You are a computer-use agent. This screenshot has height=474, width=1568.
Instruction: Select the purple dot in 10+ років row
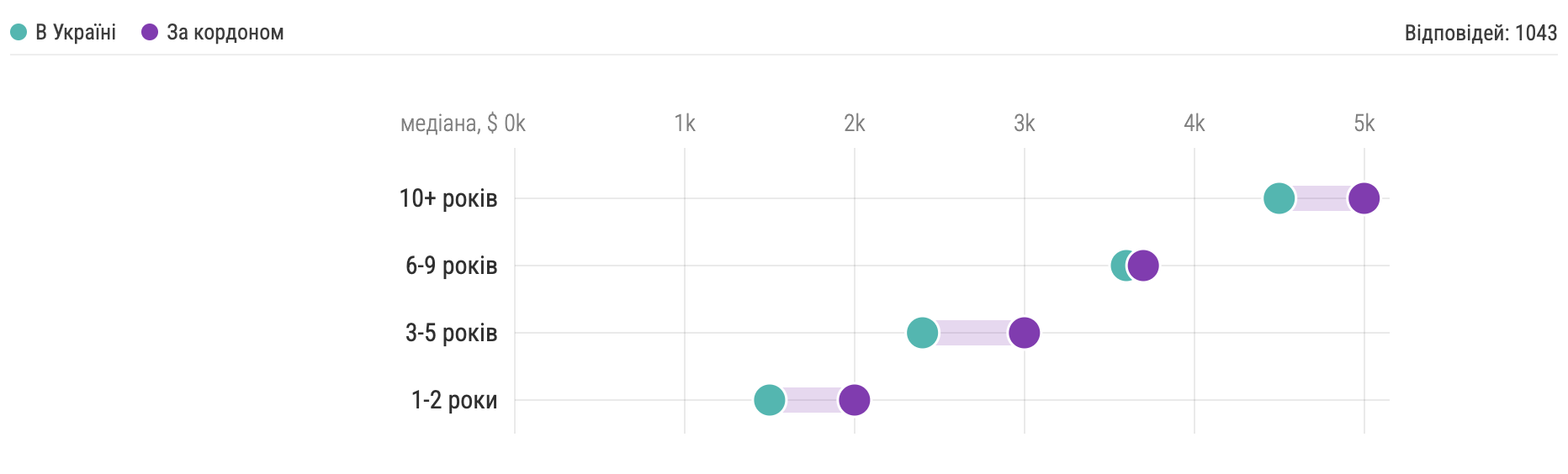[x=1364, y=198]
